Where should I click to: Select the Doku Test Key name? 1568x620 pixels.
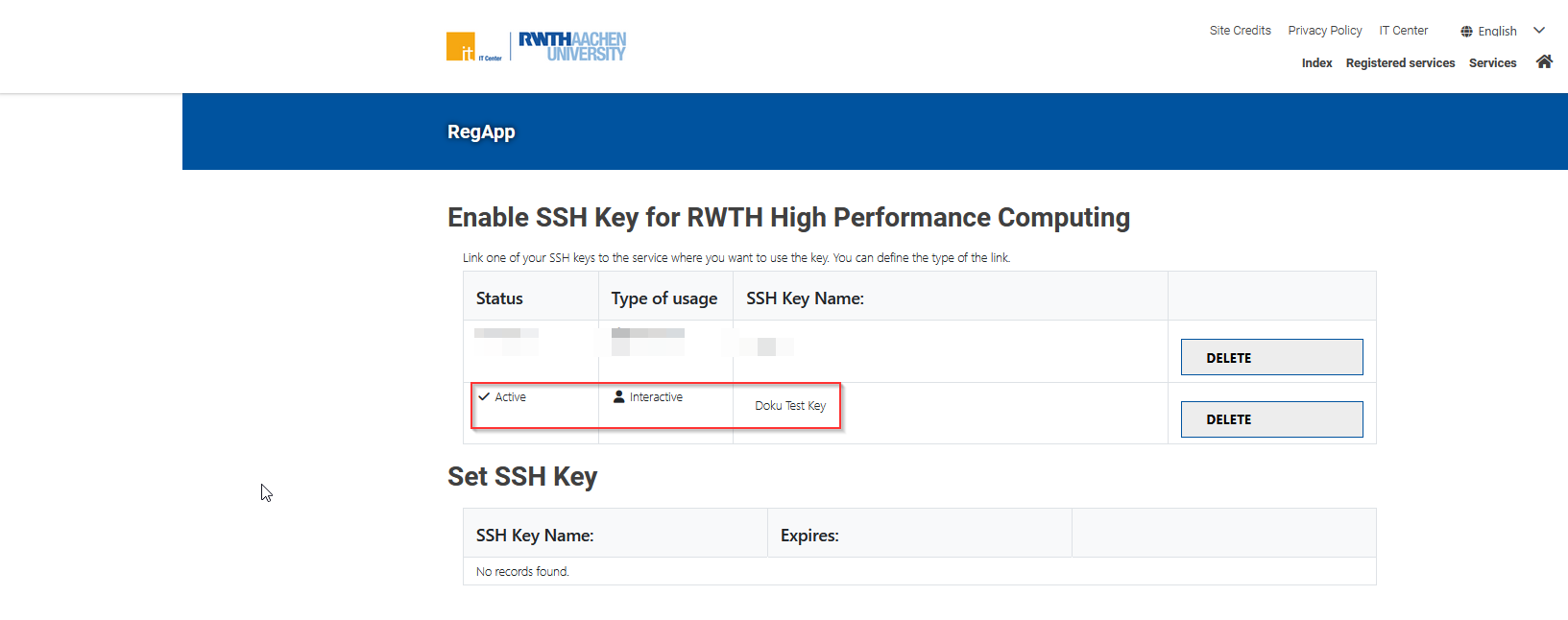click(x=789, y=406)
